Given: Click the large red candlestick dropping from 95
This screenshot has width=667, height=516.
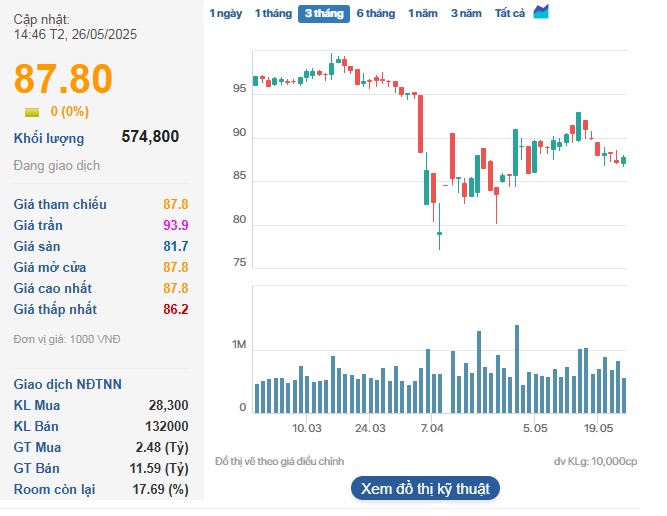Looking at the screenshot, I should [421, 123].
